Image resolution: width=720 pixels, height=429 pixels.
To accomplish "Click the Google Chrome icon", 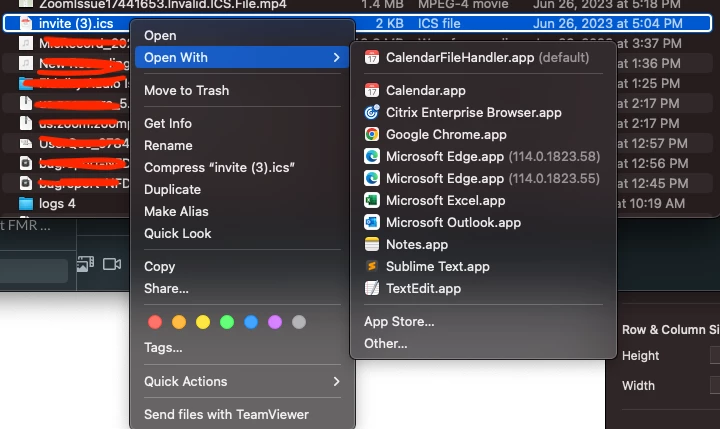I will 372,135.
